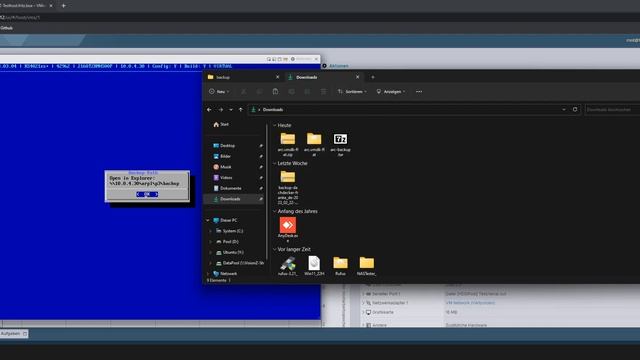The image size is (640, 360).
Task: Click the VM Network link for Netzwerkadapter 1
Action: pos(470,303)
